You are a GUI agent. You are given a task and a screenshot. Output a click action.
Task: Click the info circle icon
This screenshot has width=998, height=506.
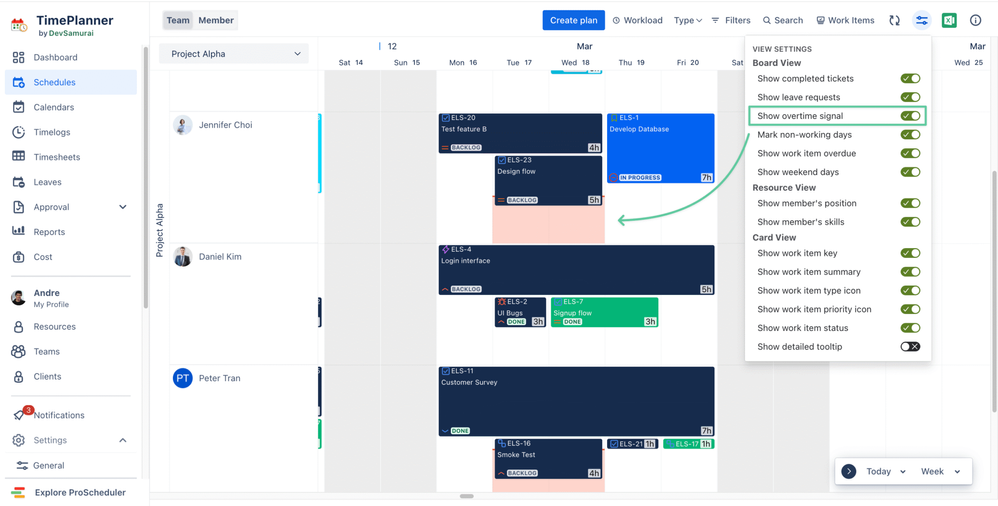(975, 20)
